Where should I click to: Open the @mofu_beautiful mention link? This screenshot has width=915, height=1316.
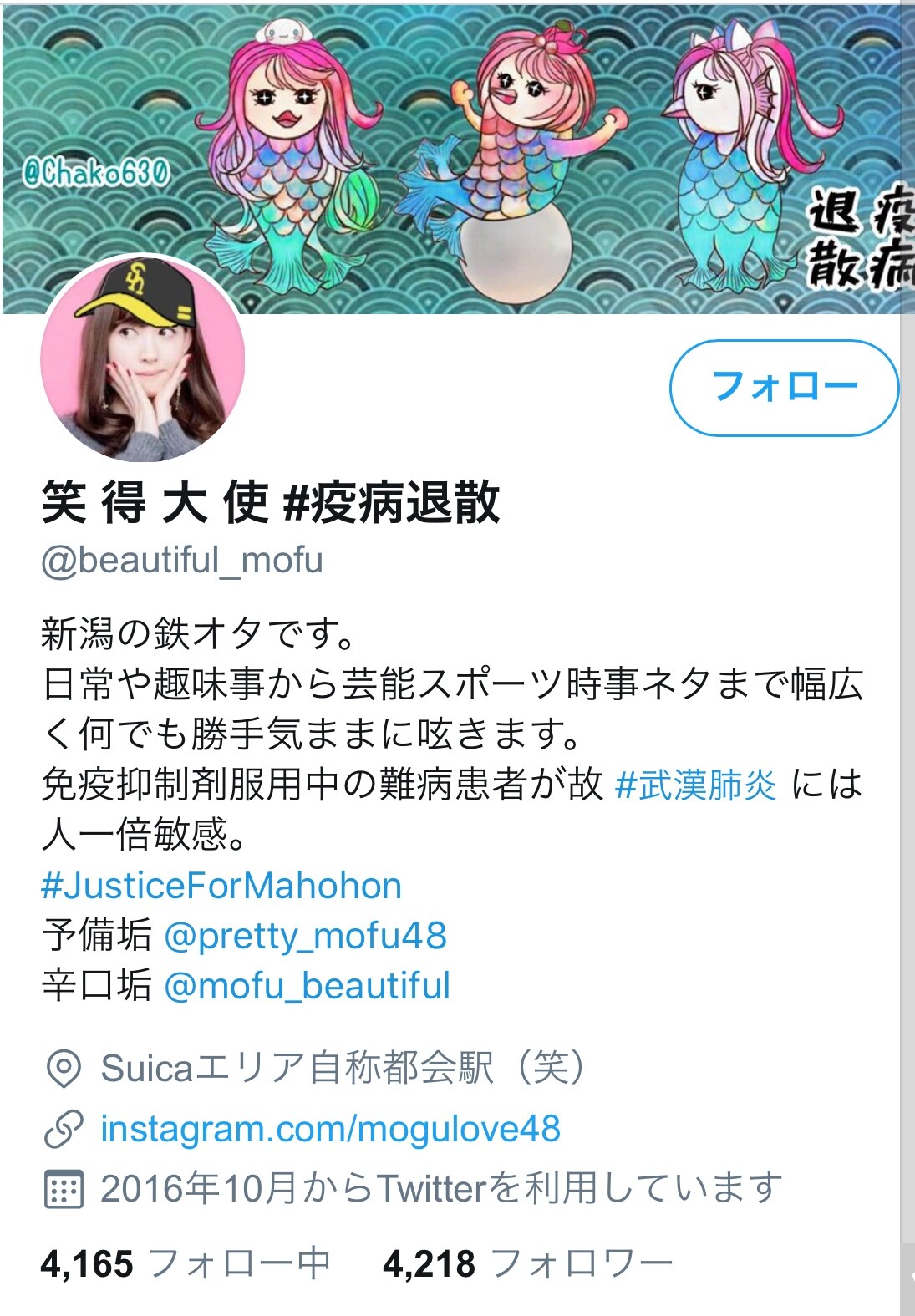(x=308, y=986)
